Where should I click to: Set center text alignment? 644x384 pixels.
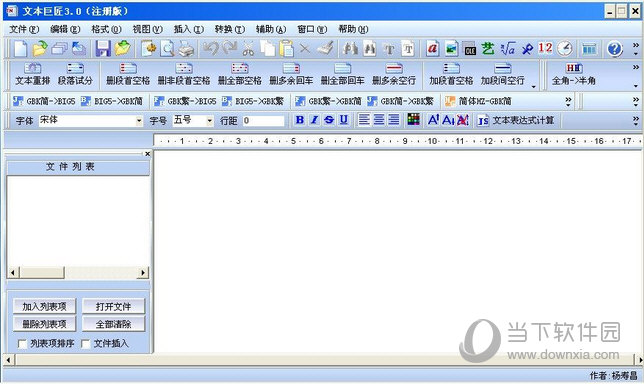[x=379, y=120]
